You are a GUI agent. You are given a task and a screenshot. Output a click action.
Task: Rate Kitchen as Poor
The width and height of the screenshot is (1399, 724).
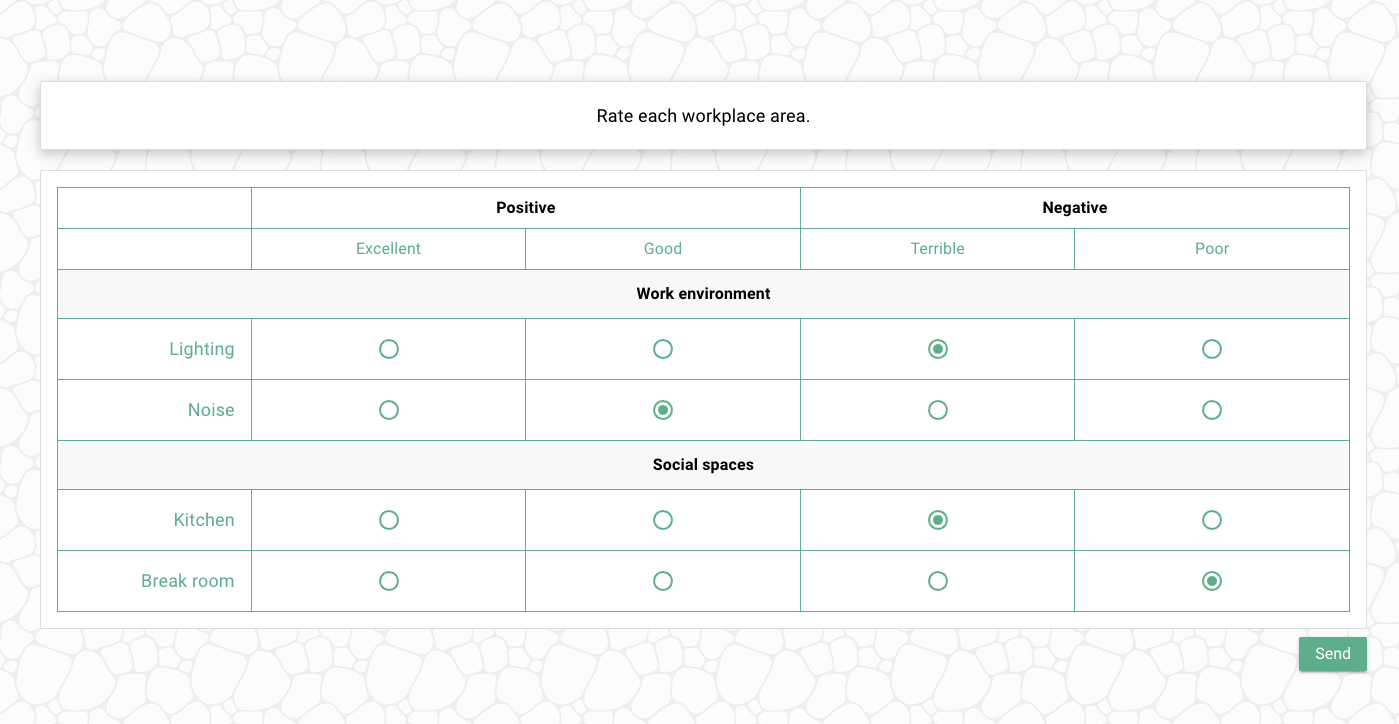[1212, 520]
